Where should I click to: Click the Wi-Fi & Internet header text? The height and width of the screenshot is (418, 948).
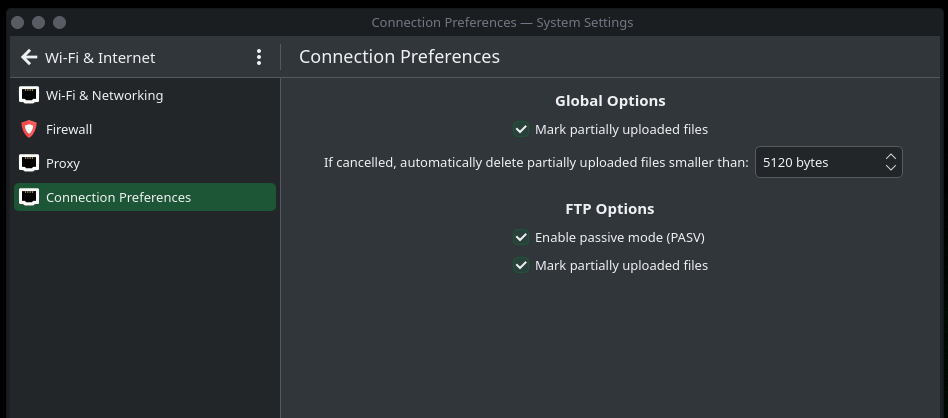pos(100,57)
